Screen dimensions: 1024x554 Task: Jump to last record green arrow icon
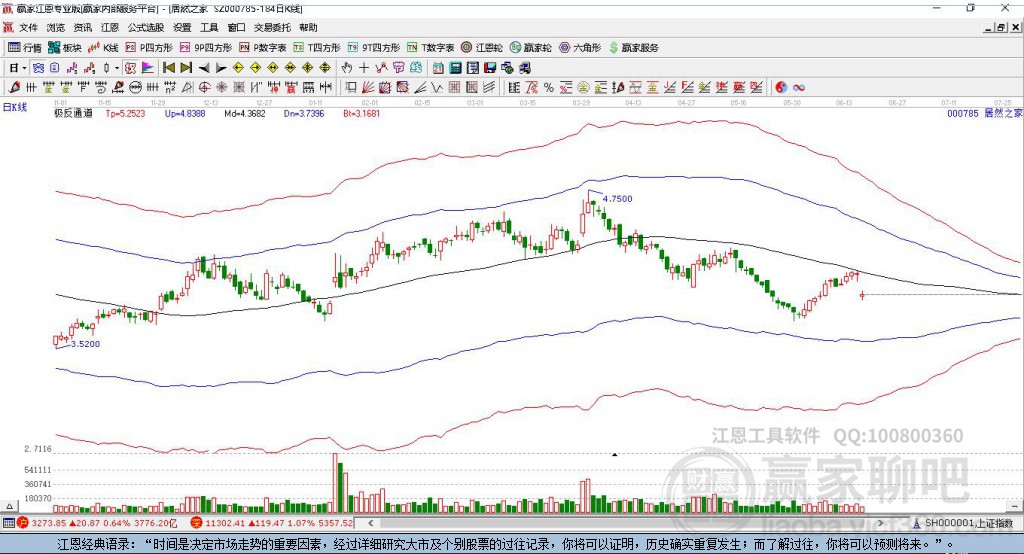coord(186,68)
